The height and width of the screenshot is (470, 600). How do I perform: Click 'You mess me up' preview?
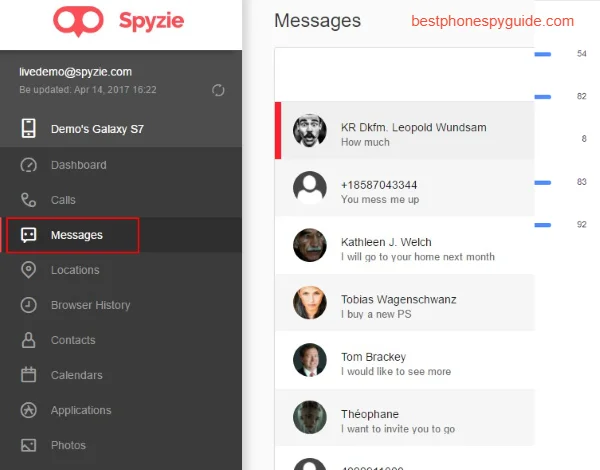[x=380, y=199]
